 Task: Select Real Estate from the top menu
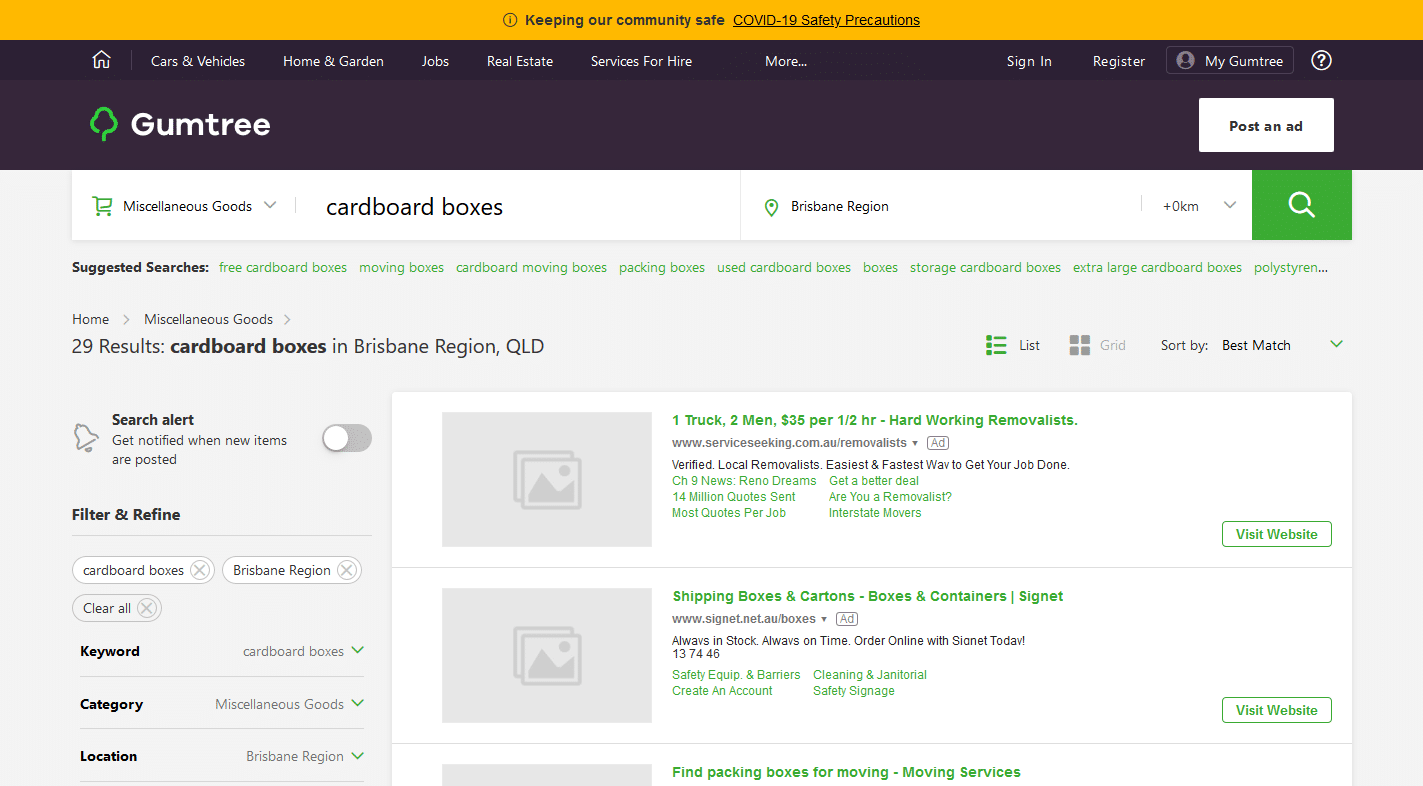pyautogui.click(x=519, y=61)
